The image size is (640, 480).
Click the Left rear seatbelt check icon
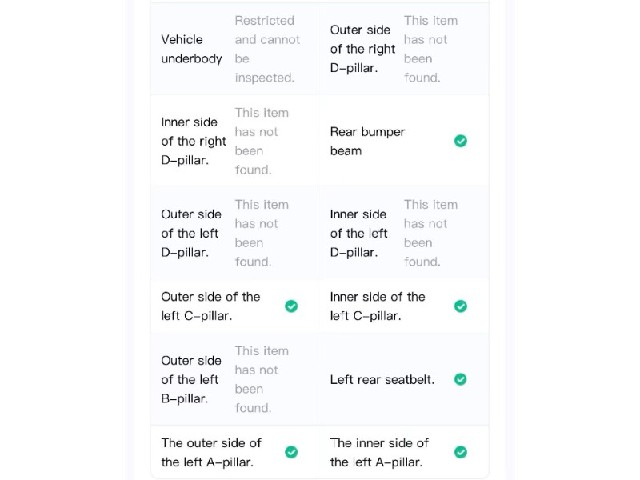(x=460, y=380)
